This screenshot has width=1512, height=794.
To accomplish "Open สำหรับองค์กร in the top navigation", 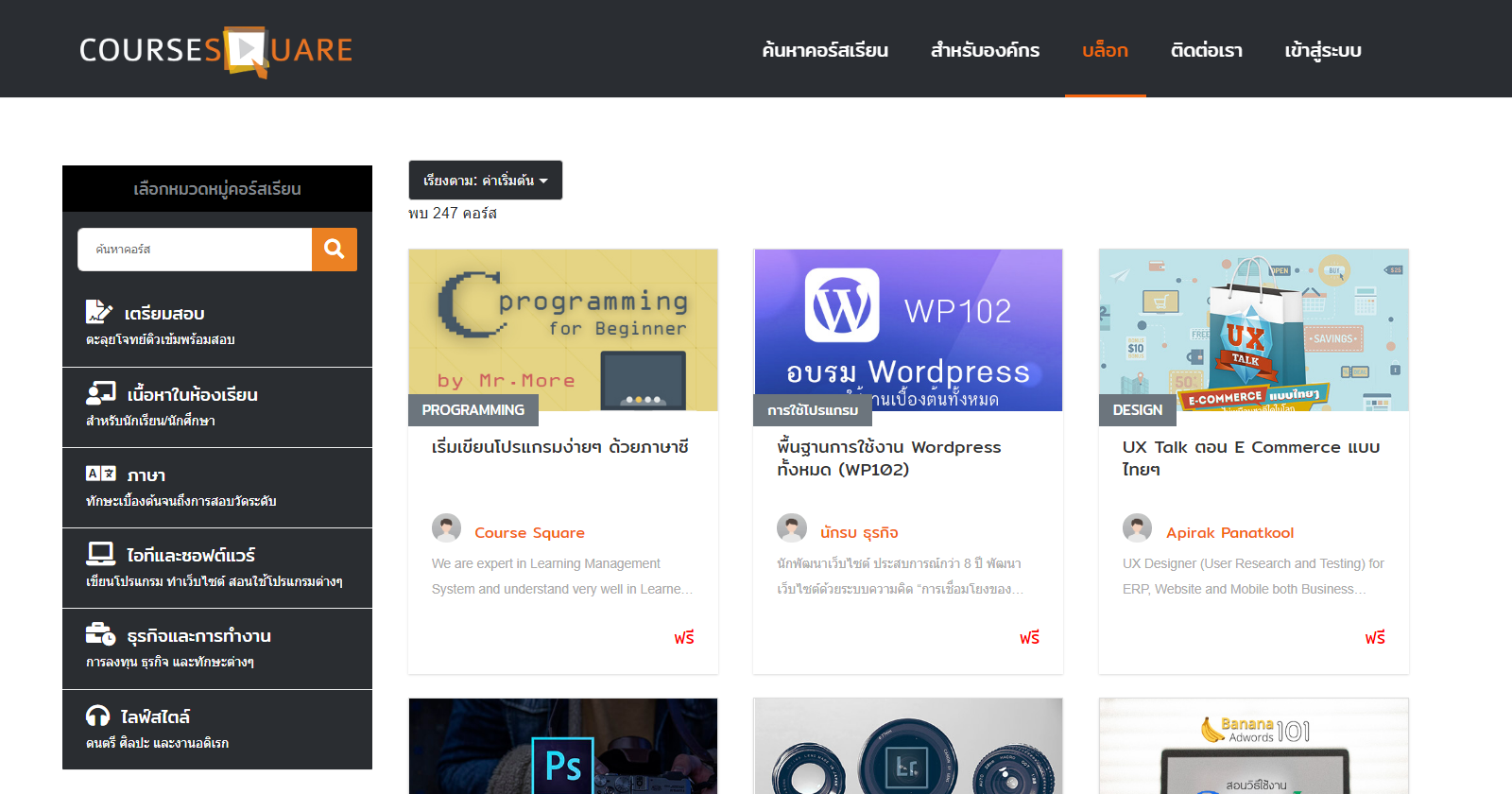I will 985,50.
